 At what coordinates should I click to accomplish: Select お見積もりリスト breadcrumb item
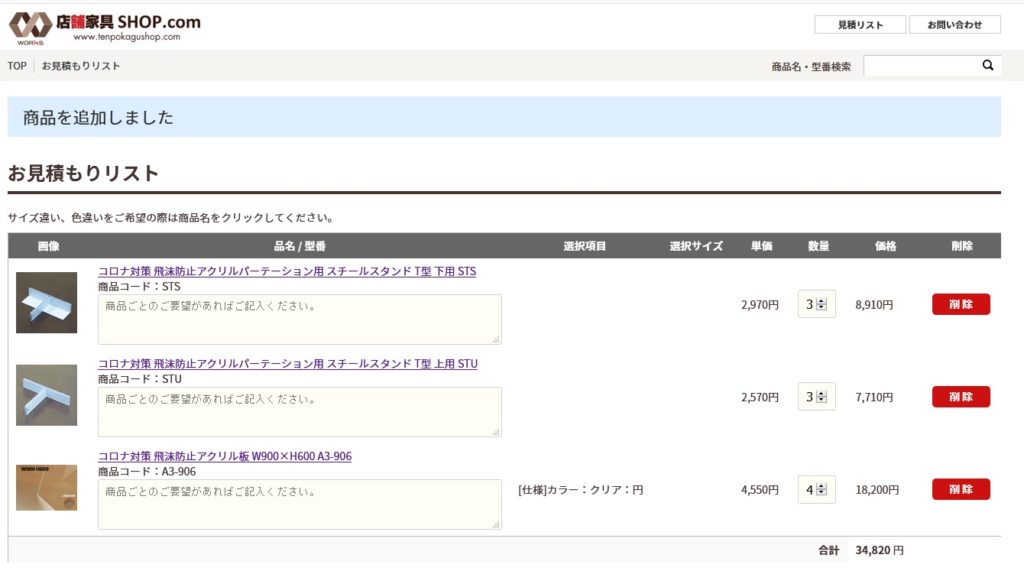81,66
